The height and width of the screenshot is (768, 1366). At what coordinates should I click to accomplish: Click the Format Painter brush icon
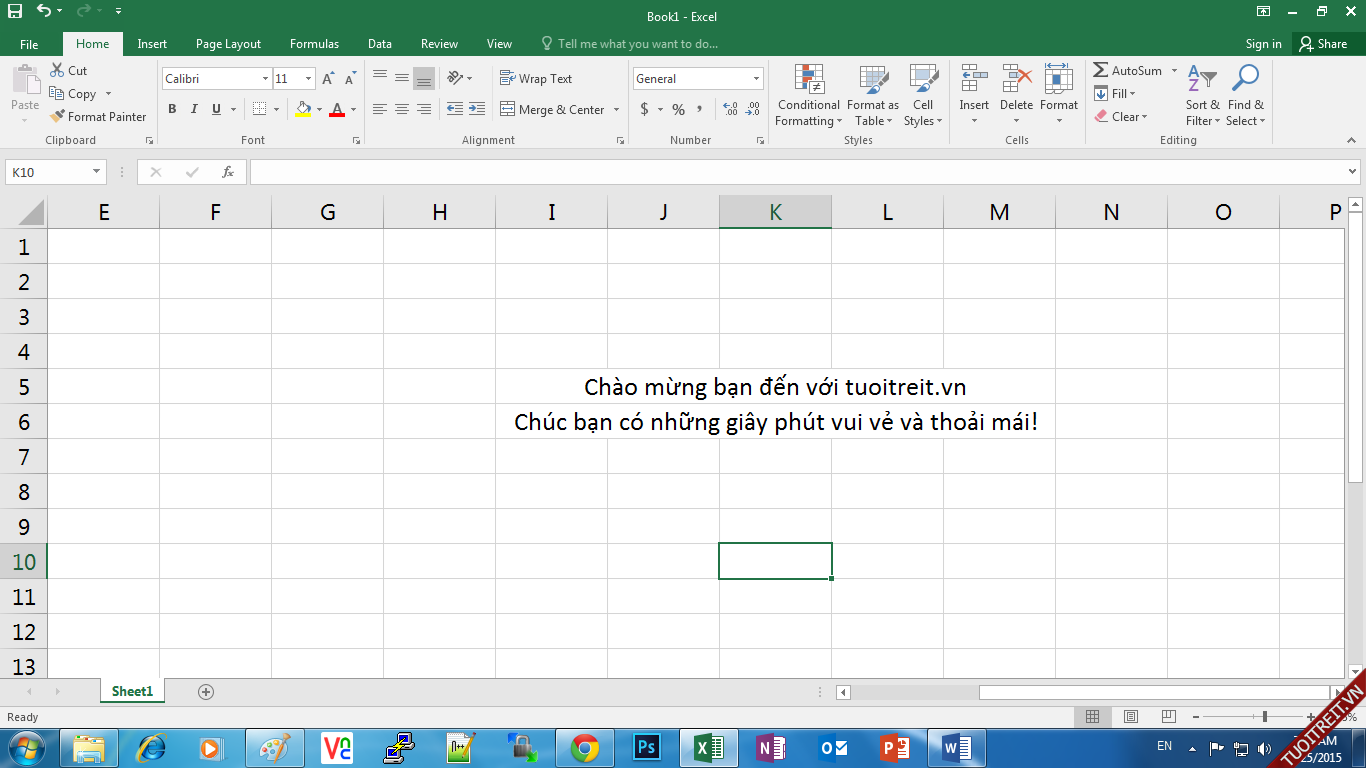58,117
